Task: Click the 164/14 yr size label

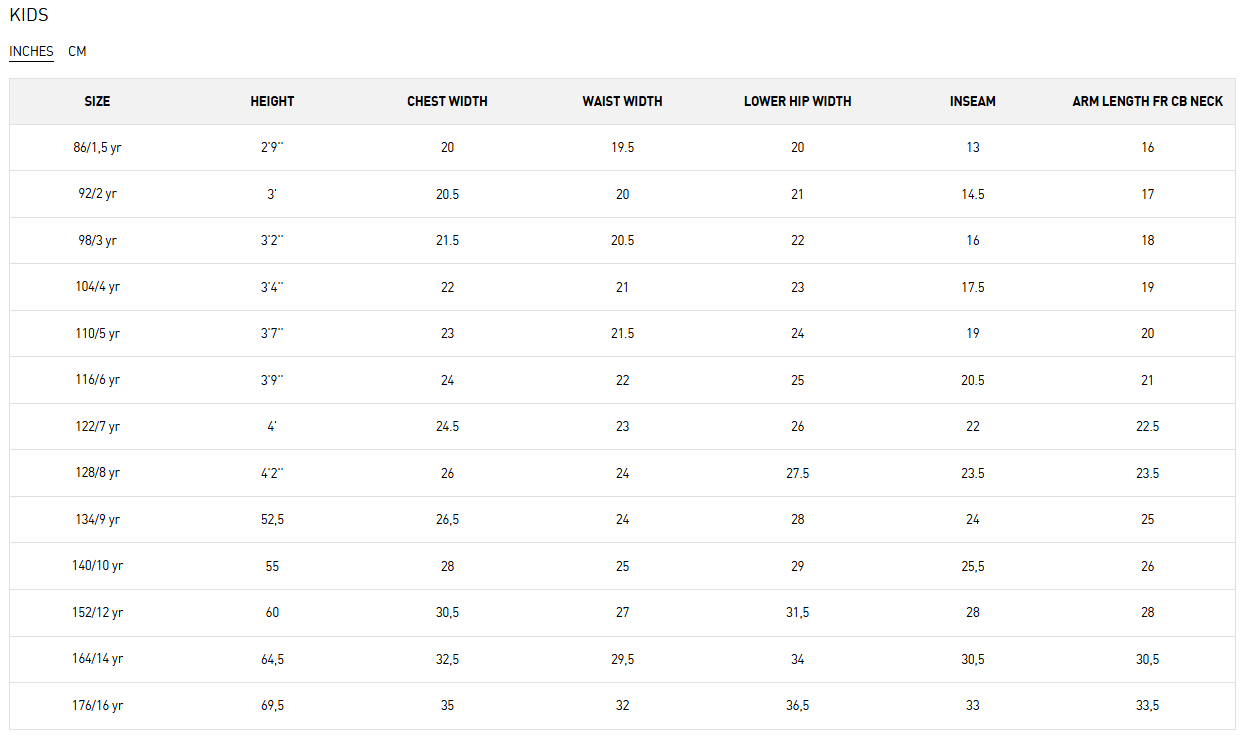Action: click(97, 659)
